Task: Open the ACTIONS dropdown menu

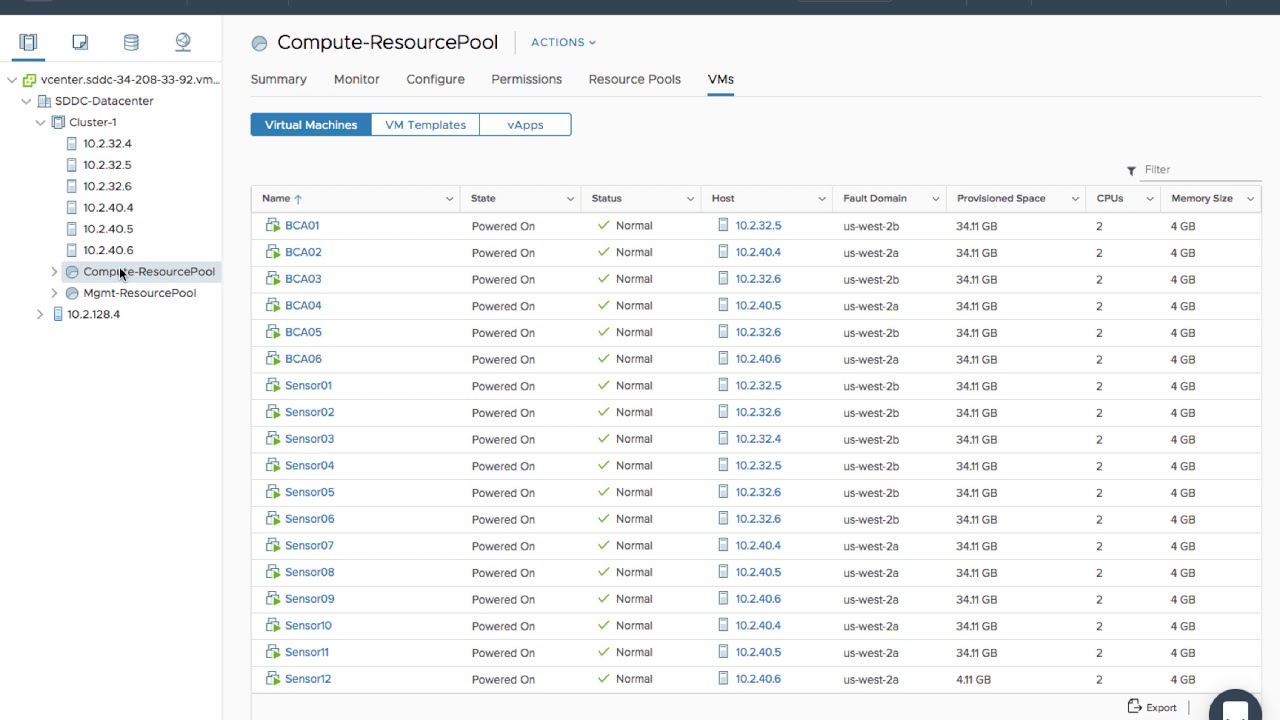Action: (563, 42)
